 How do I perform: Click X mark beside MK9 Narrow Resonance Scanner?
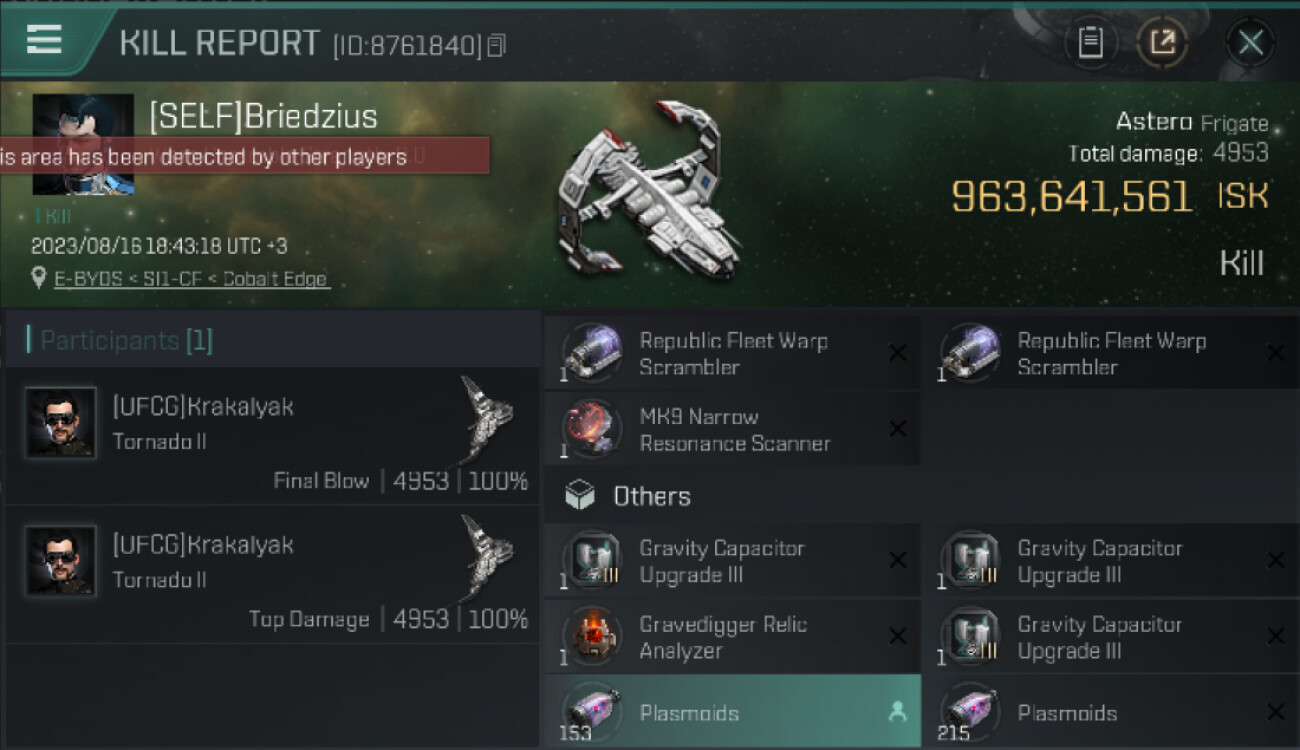tap(897, 429)
